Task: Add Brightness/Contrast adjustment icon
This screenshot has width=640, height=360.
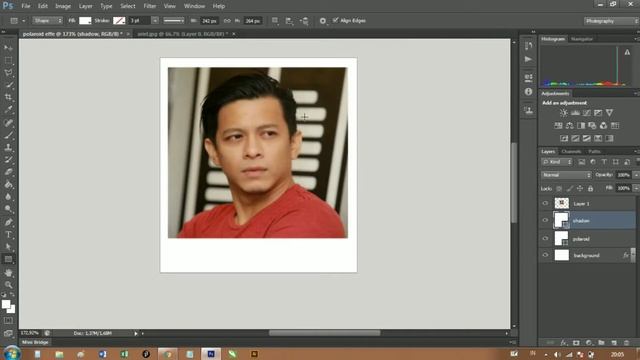Action: pyautogui.click(x=564, y=113)
